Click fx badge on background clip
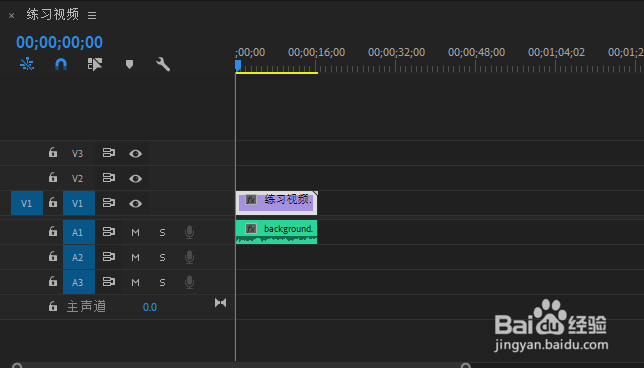Viewport: 644px width, 368px height. [251, 229]
